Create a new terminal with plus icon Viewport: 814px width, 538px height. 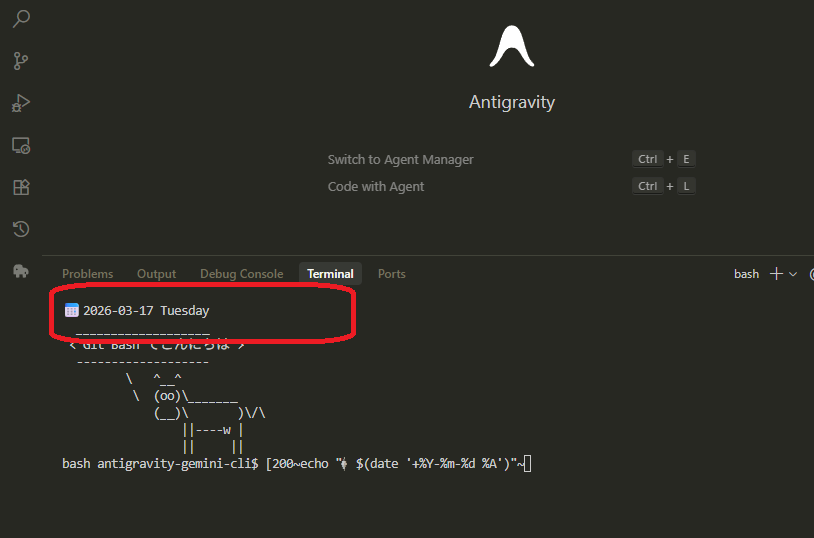point(776,273)
